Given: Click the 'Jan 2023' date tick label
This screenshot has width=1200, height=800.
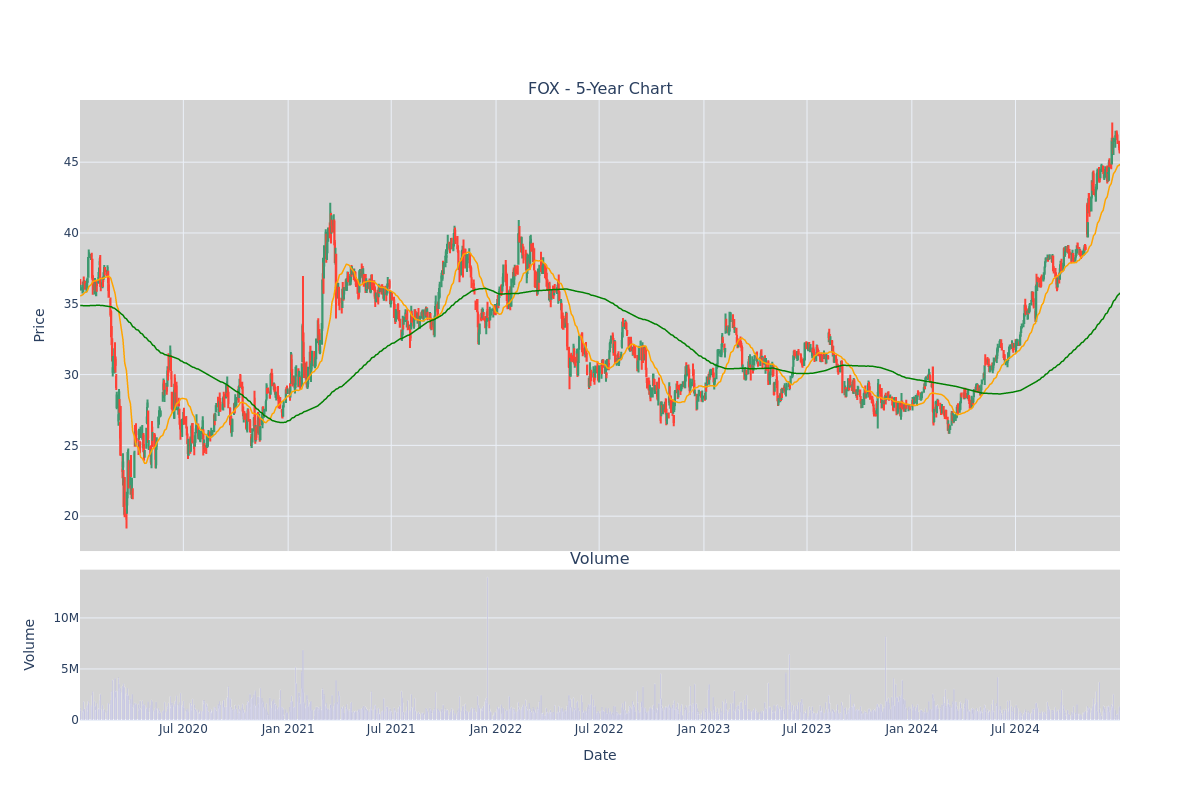Looking at the screenshot, I should [x=704, y=729].
